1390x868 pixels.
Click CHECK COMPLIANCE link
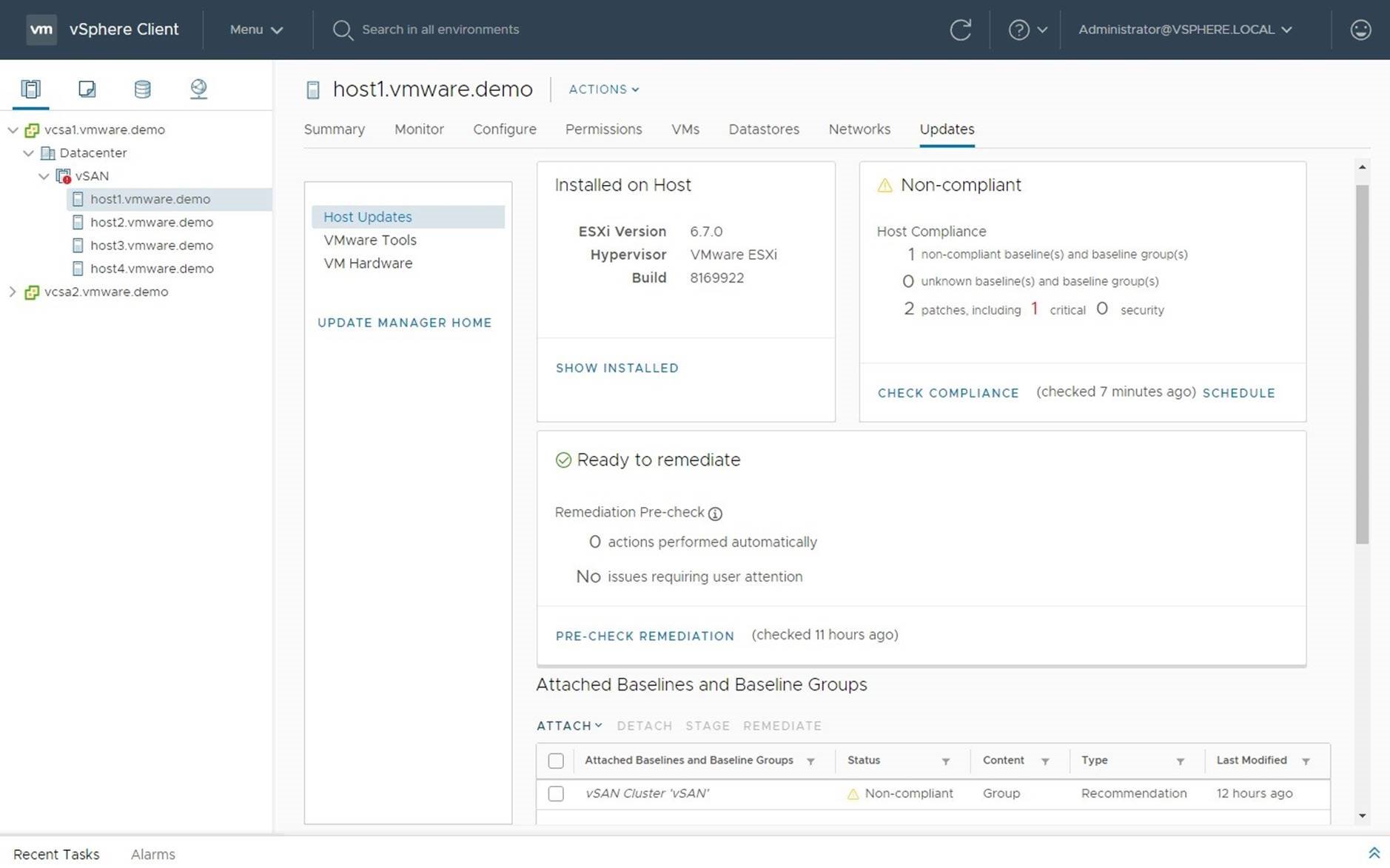(x=948, y=393)
